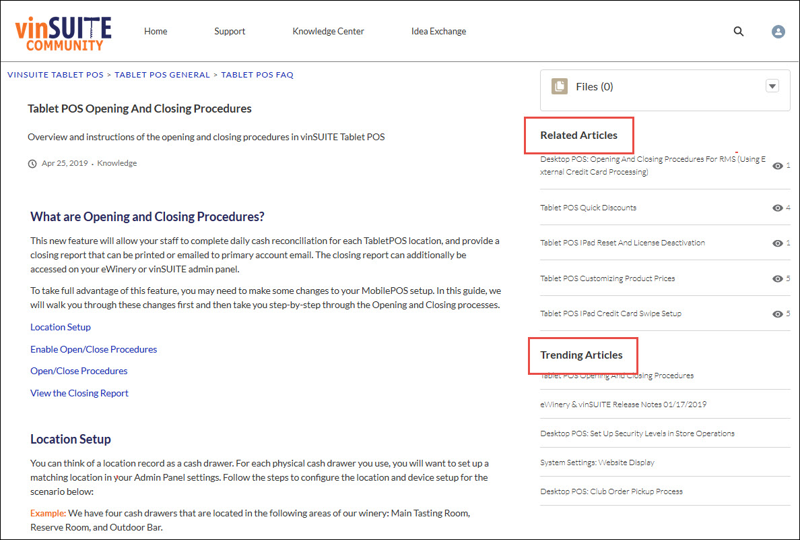Viewport: 800px width, 540px height.
Task: Open Desktop POS: Club Order Pickup Process article
Action: (611, 492)
